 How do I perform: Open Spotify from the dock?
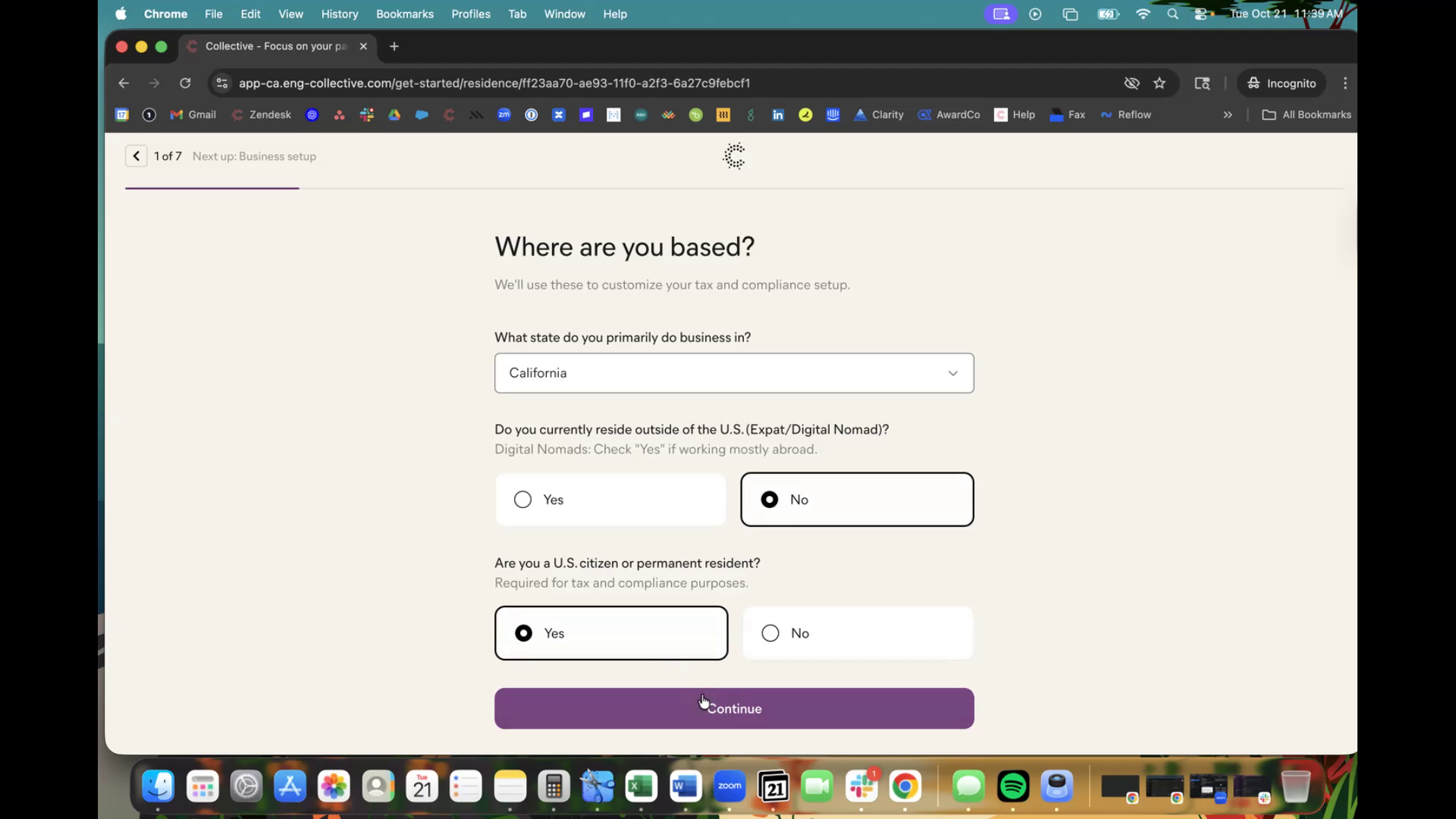tap(1013, 786)
